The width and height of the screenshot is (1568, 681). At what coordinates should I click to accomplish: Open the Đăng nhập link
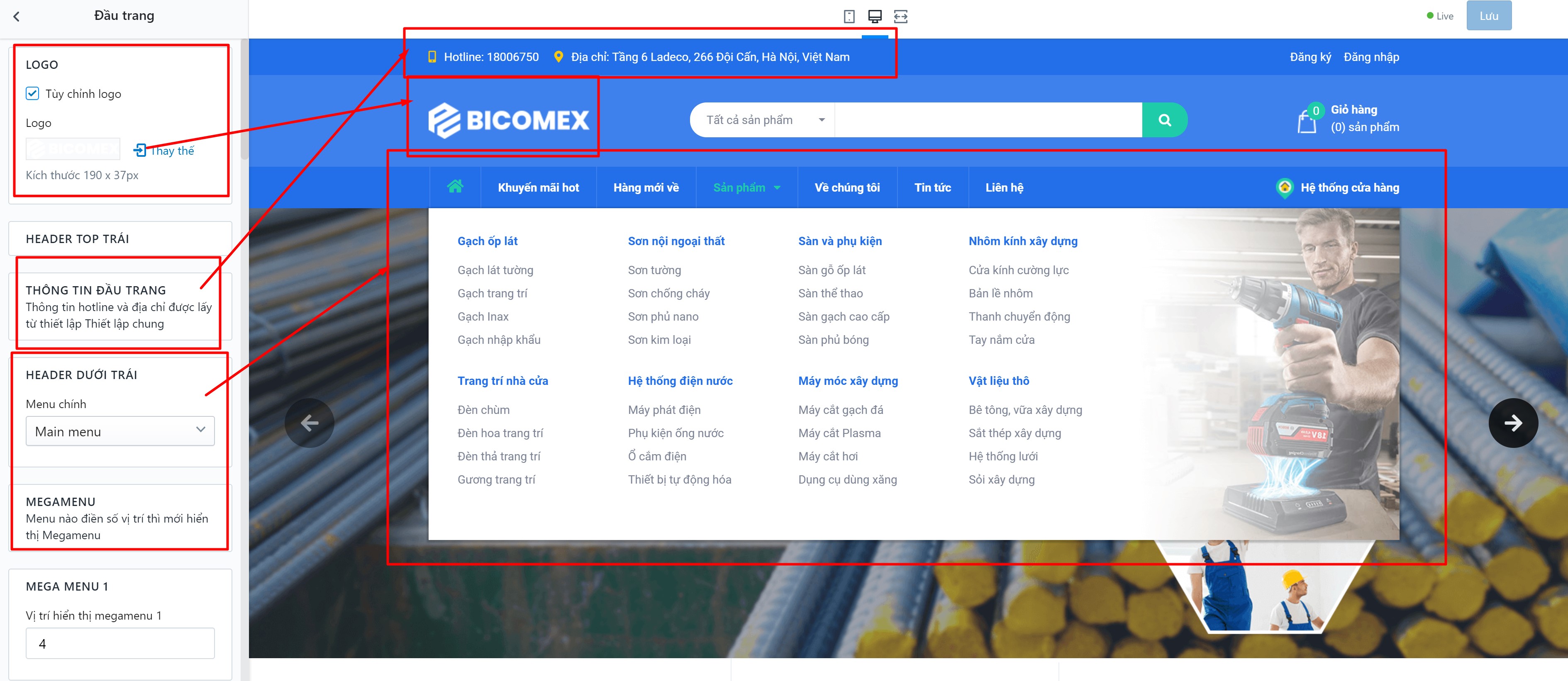tap(1371, 56)
